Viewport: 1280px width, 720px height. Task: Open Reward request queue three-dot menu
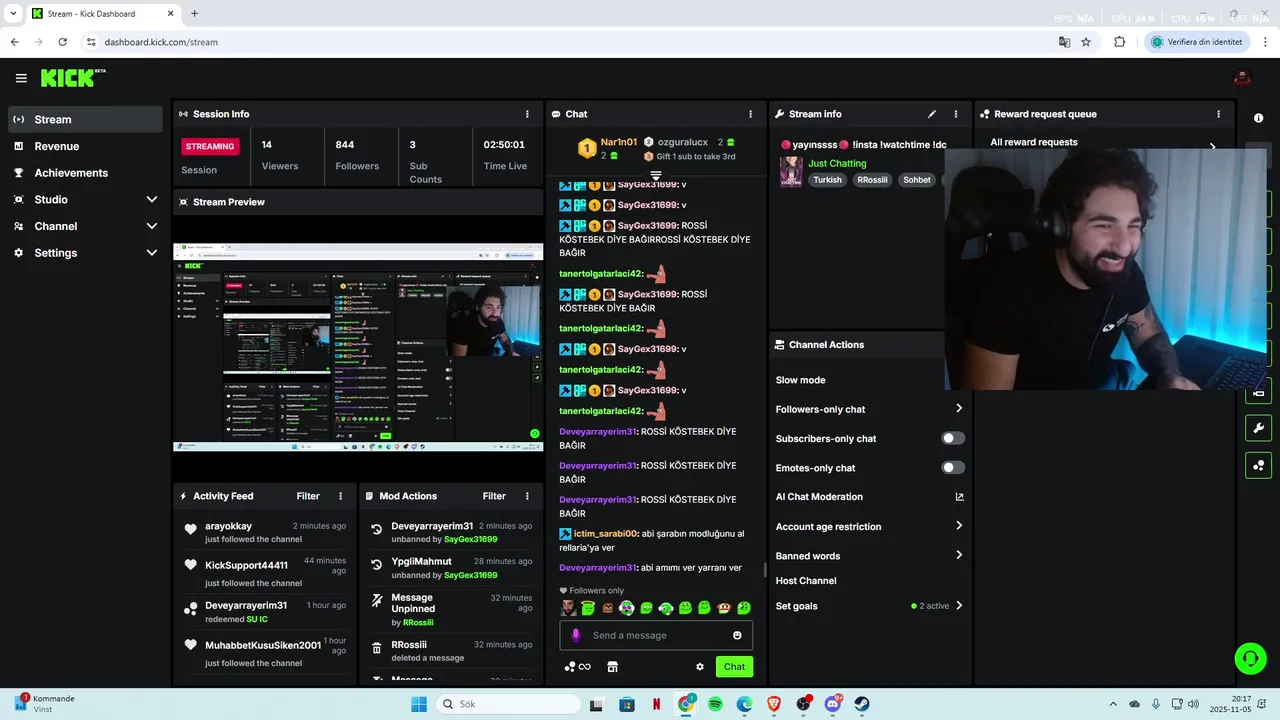(x=1218, y=114)
